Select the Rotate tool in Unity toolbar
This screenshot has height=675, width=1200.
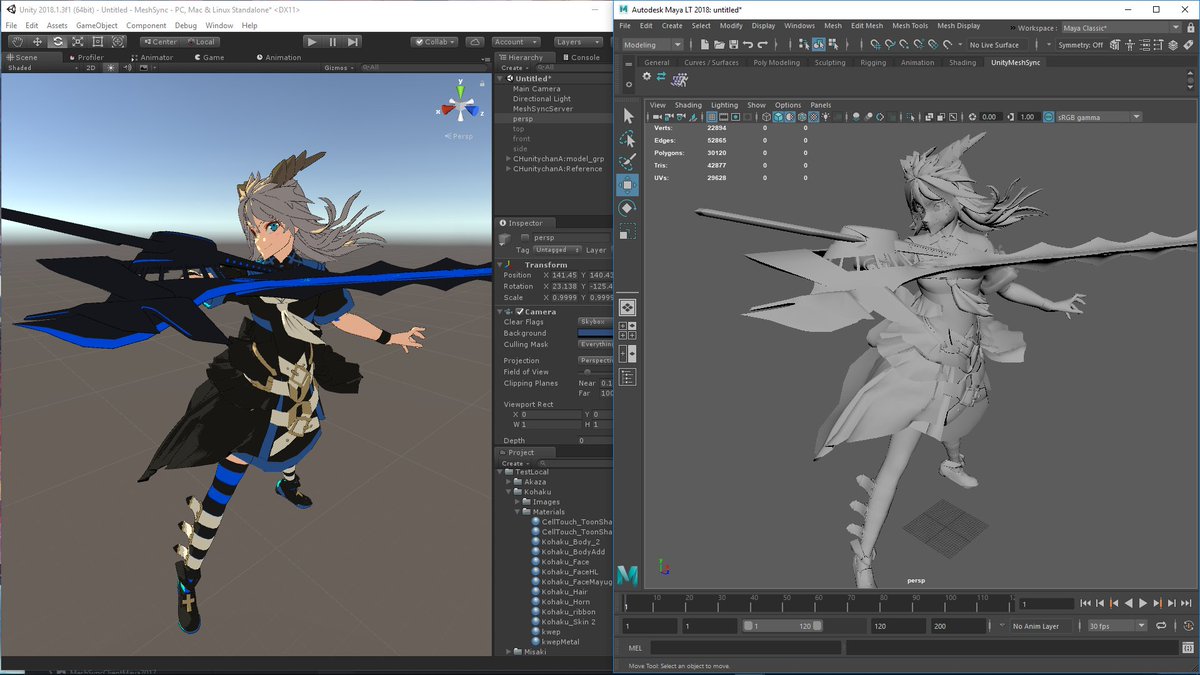point(57,42)
